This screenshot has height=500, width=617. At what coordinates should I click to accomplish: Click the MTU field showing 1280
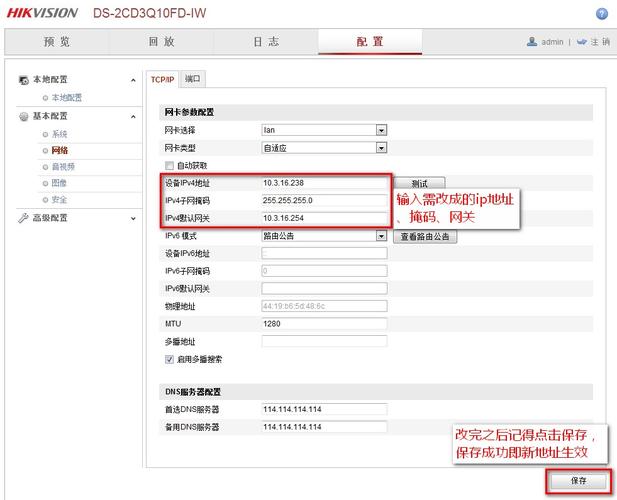324,324
